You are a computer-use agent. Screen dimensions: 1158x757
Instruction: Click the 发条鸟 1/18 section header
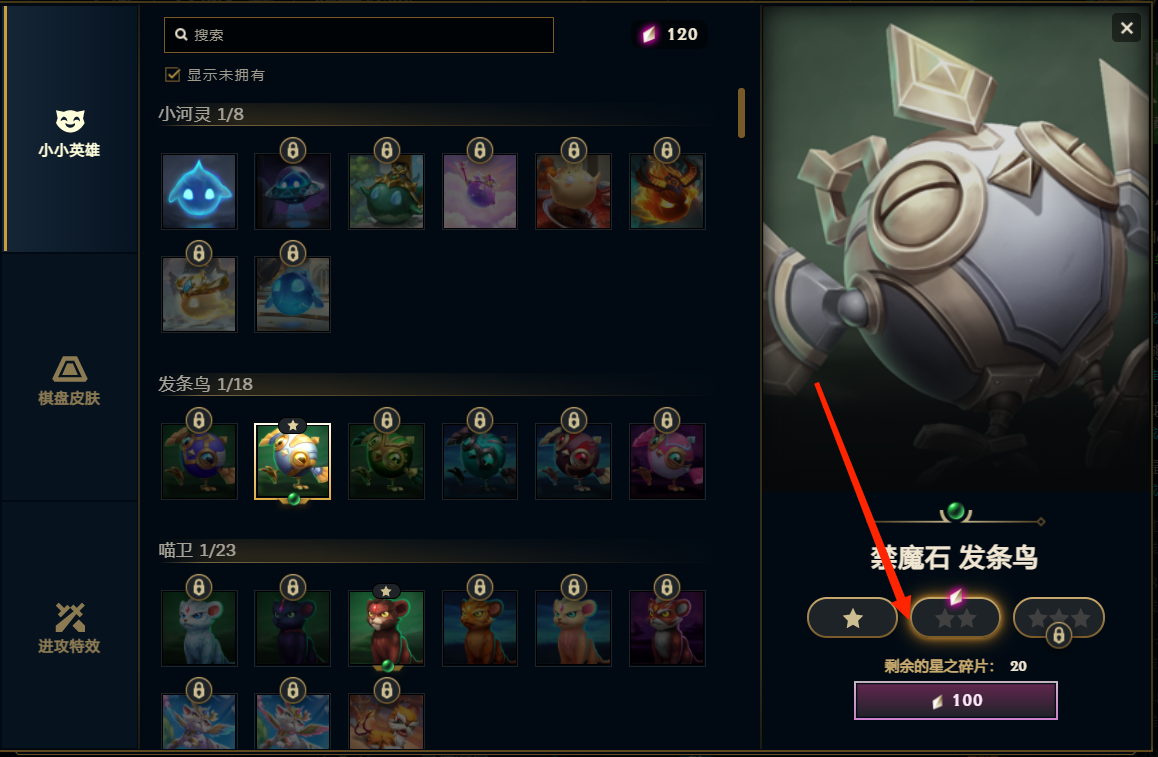tap(205, 384)
